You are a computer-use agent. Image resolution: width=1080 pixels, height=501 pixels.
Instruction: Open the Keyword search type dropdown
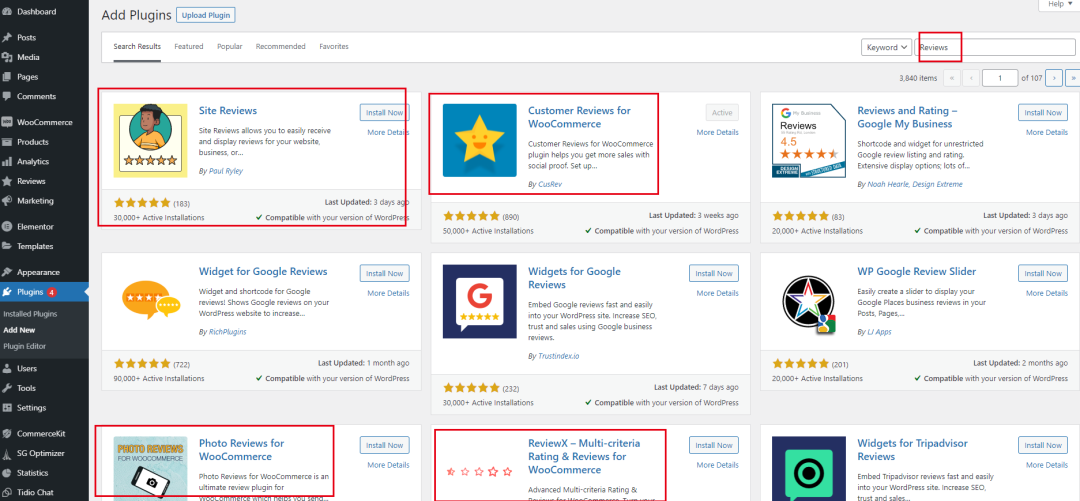point(886,47)
